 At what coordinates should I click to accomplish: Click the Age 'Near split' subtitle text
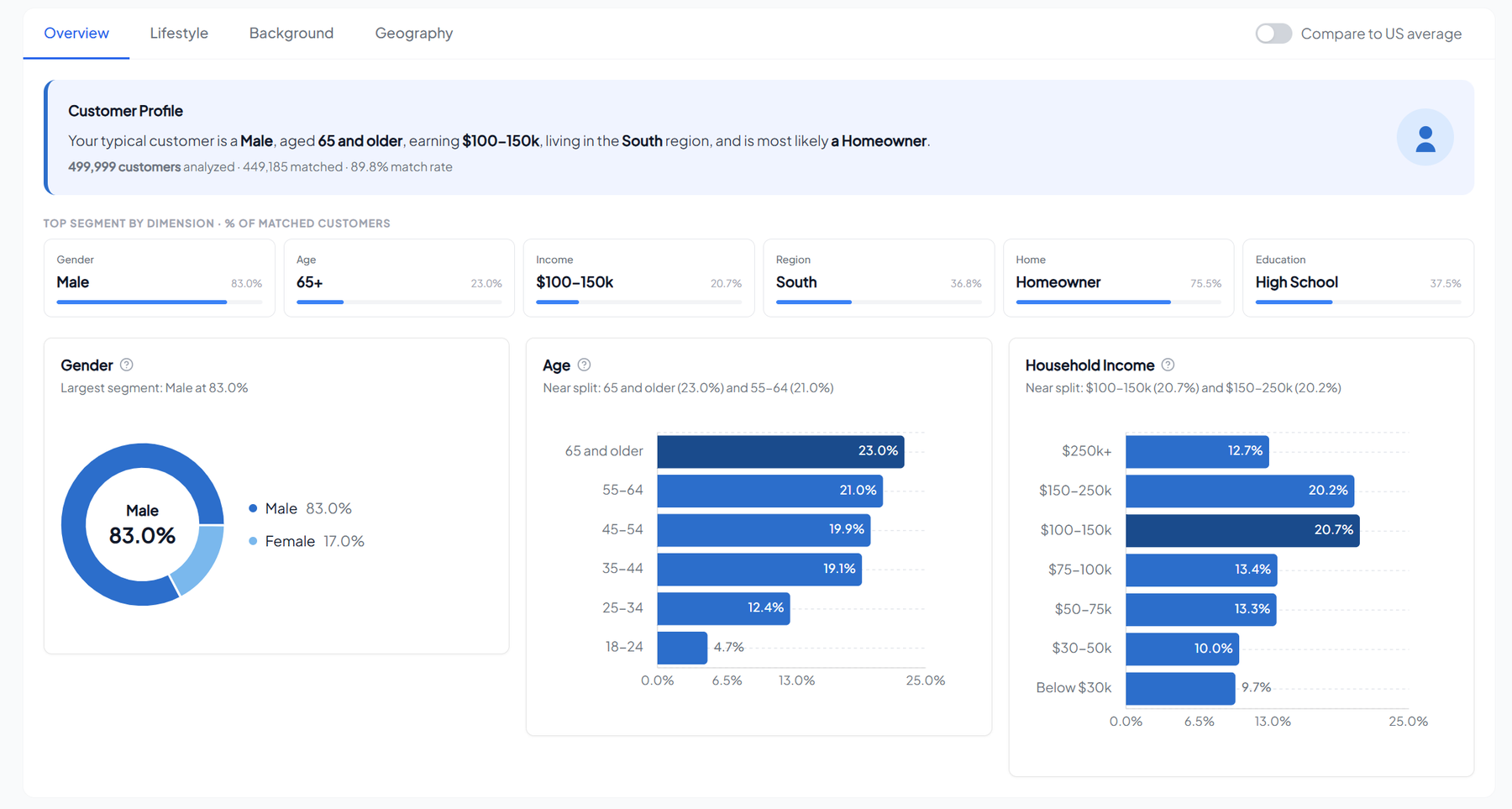pyautogui.click(x=688, y=388)
